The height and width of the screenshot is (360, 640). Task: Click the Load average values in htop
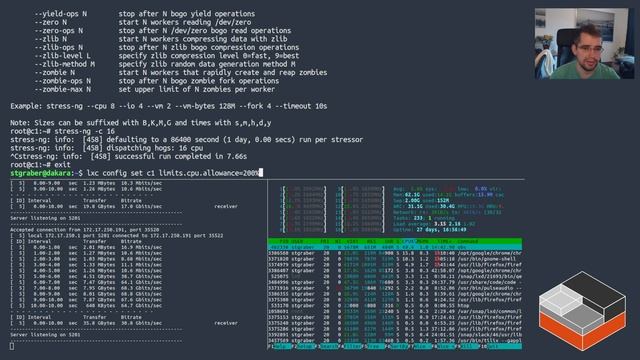[455, 224]
